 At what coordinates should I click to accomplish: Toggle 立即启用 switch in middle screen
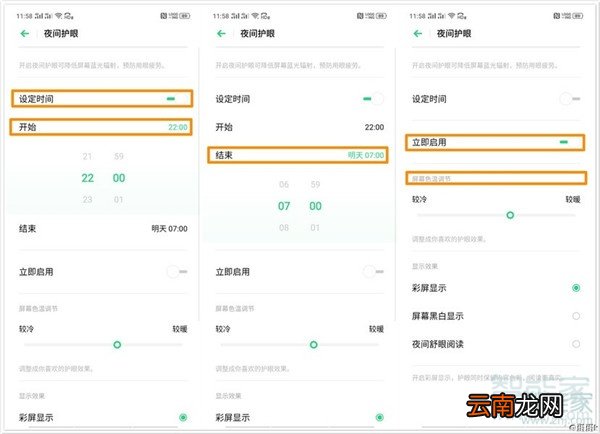373,272
